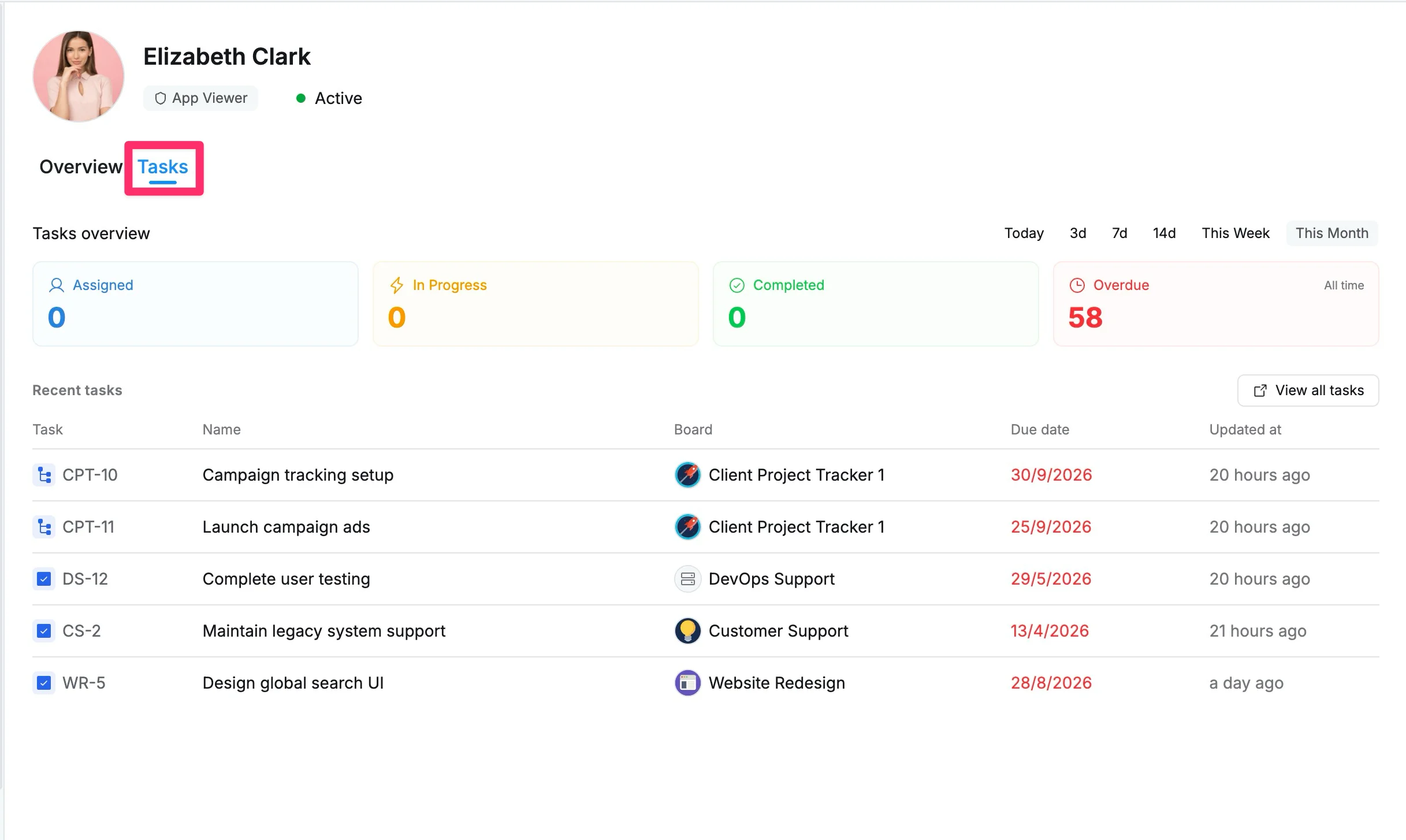Select the 3d time range

pos(1078,233)
